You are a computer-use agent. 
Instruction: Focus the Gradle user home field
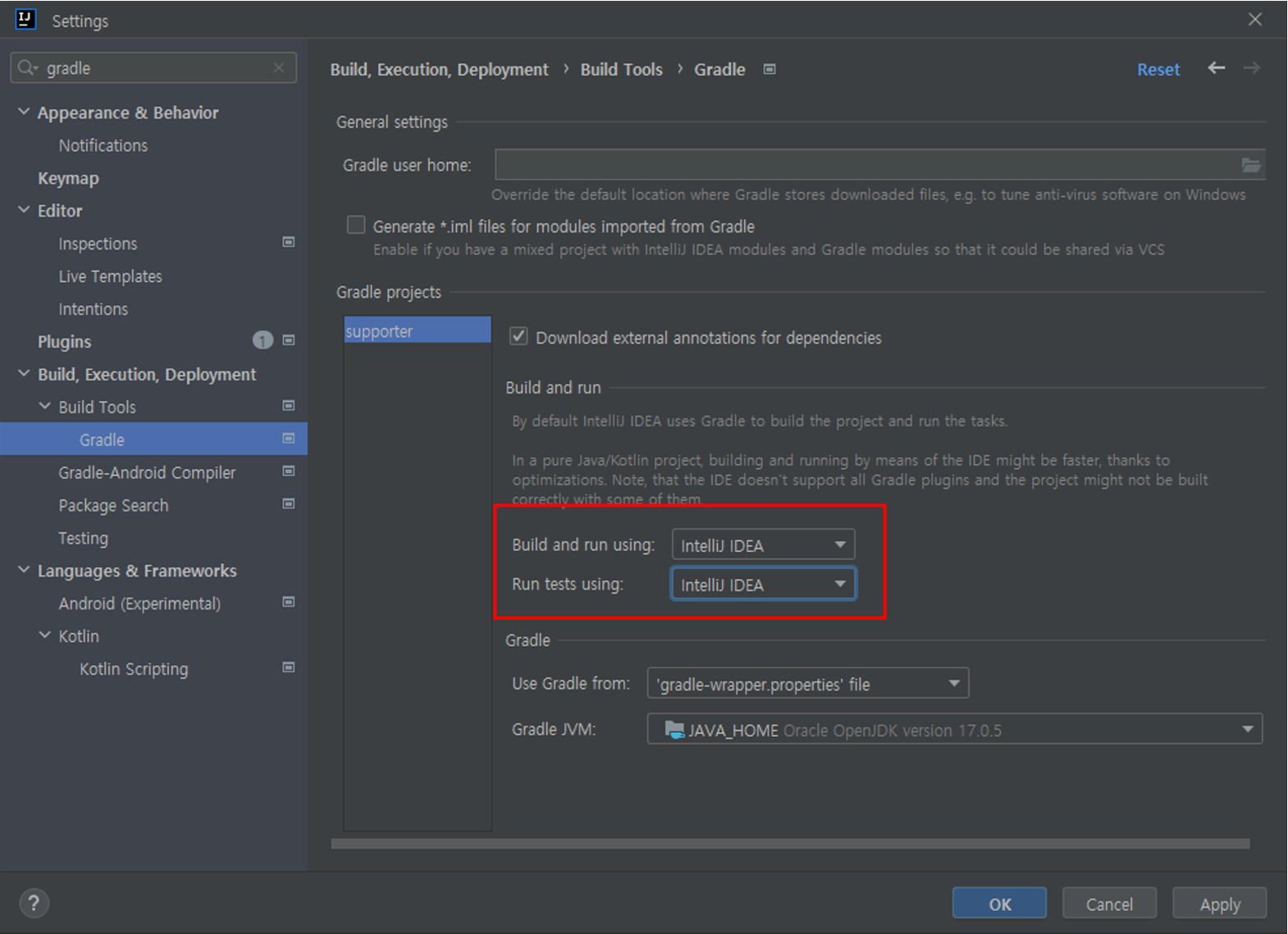(879, 165)
